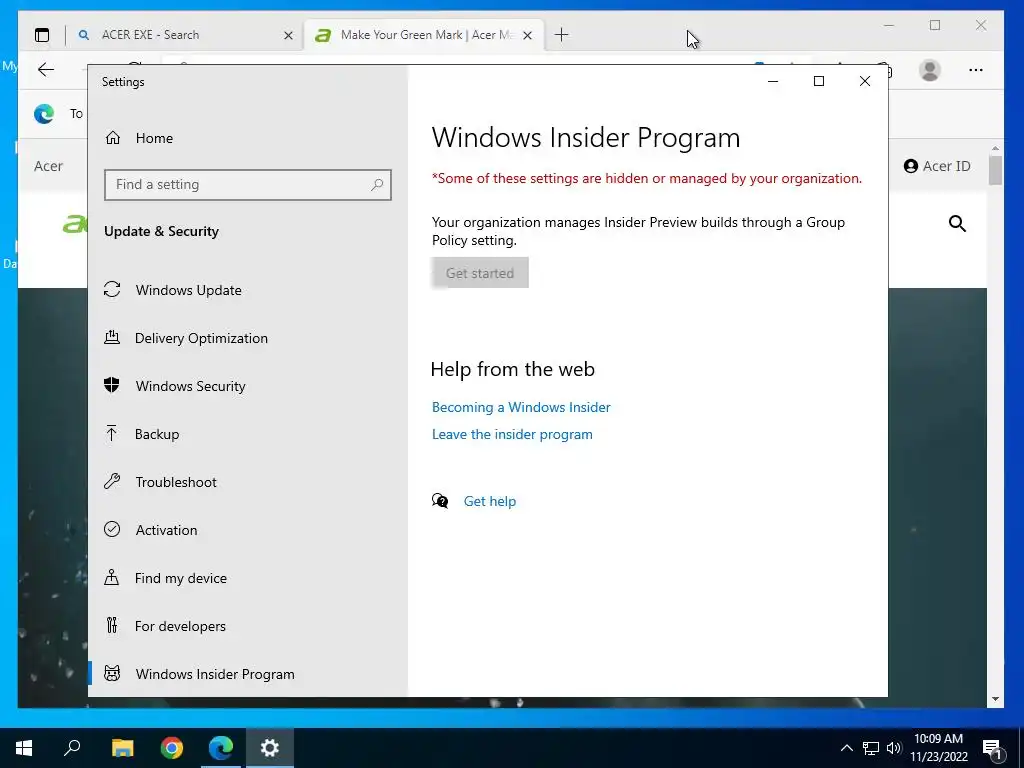This screenshot has width=1024, height=768.
Task: Select Windows Insider Program cat icon
Action: pyautogui.click(x=112, y=673)
